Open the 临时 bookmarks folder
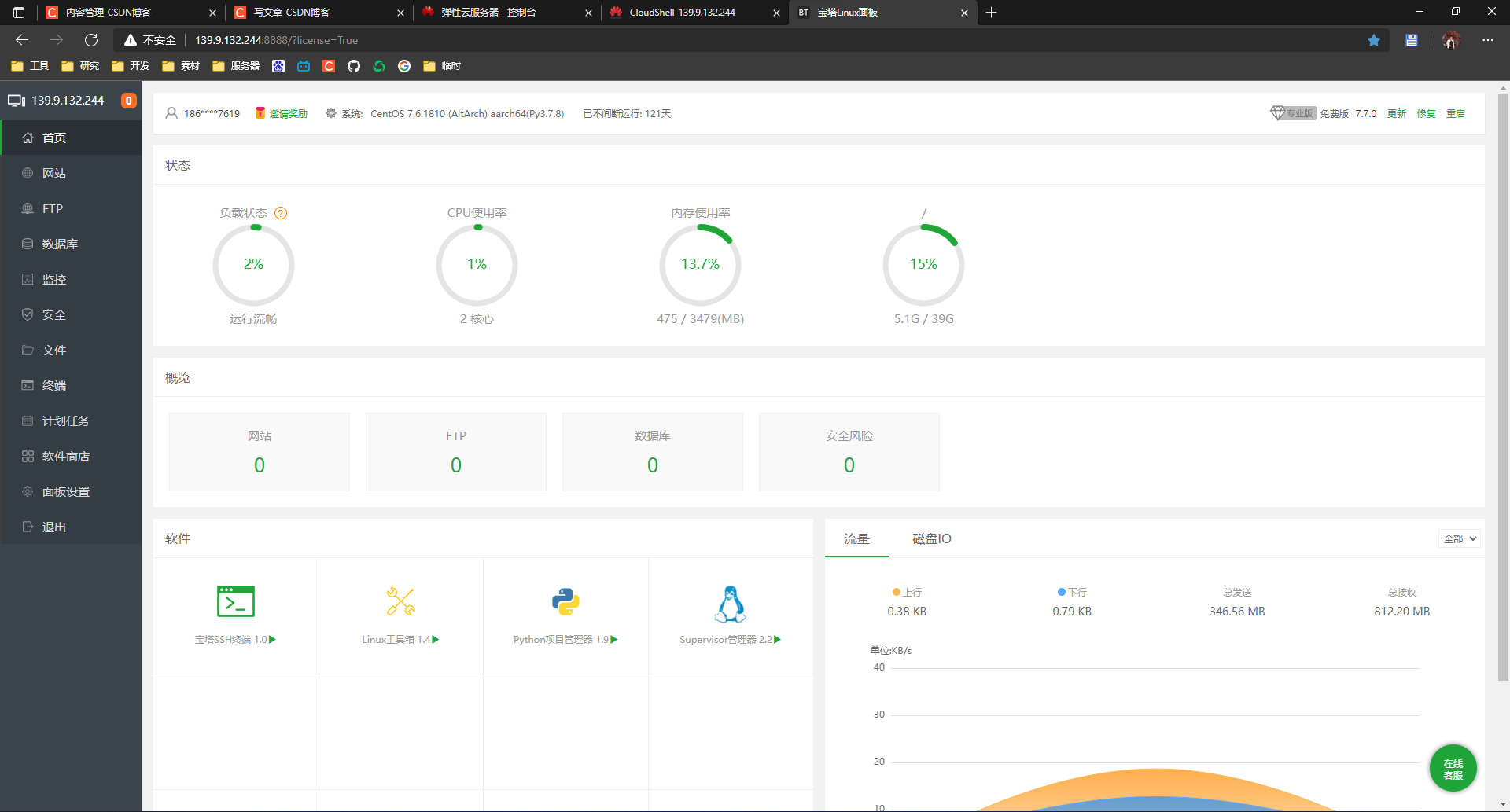 (442, 66)
